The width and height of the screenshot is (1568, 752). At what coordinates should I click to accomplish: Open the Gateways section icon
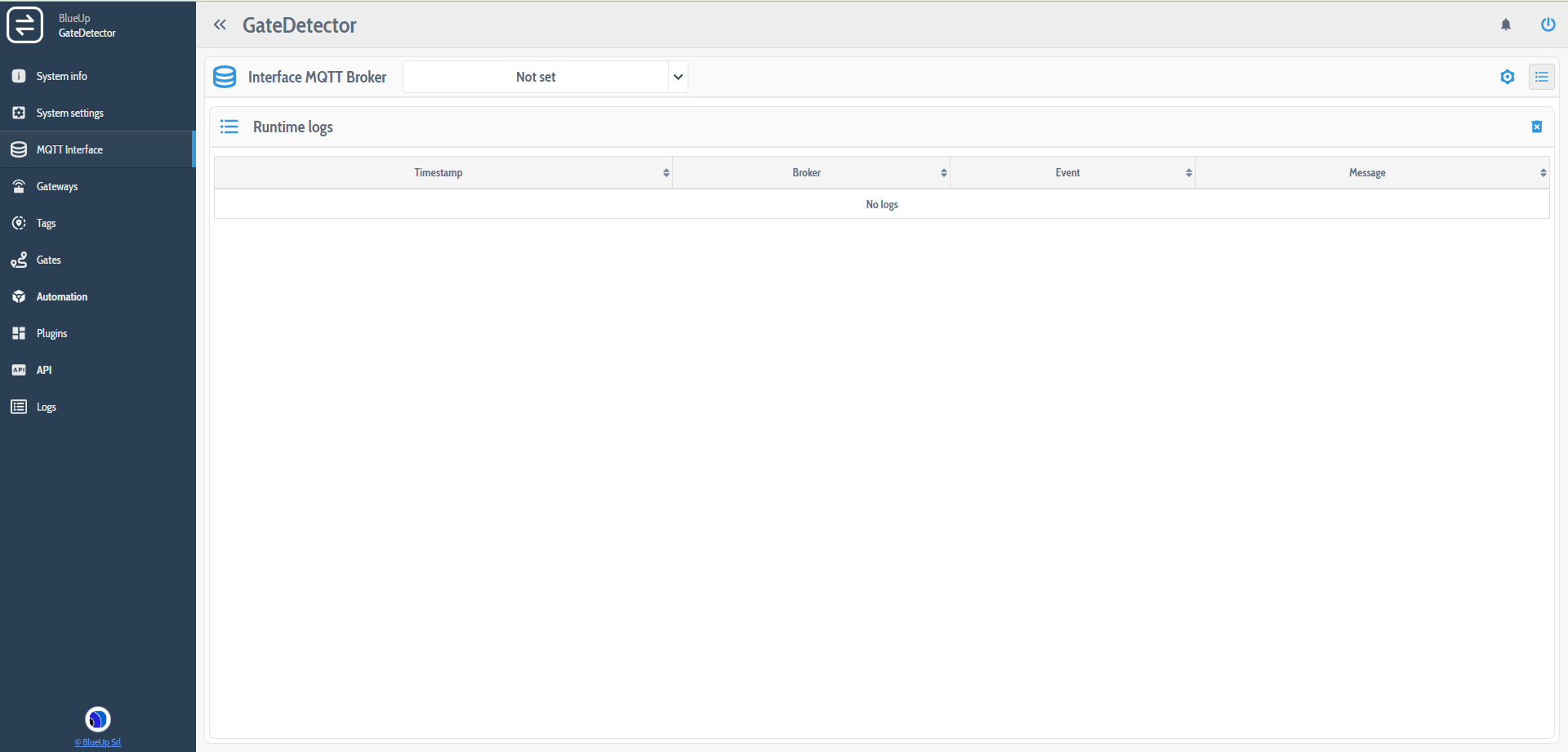point(18,186)
